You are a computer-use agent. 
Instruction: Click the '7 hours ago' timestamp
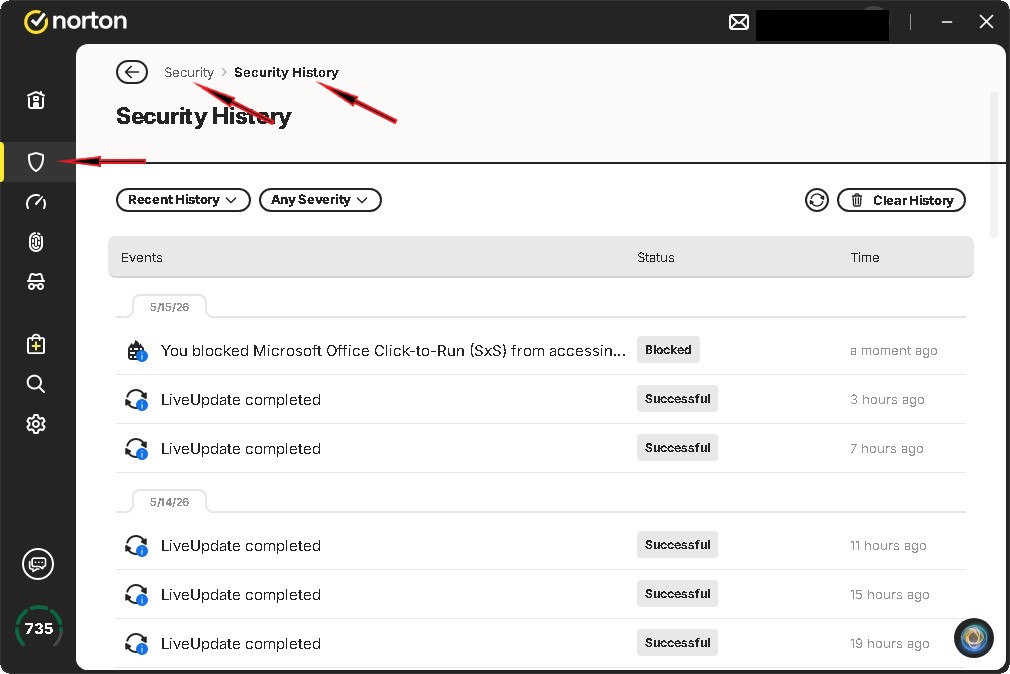click(x=886, y=448)
